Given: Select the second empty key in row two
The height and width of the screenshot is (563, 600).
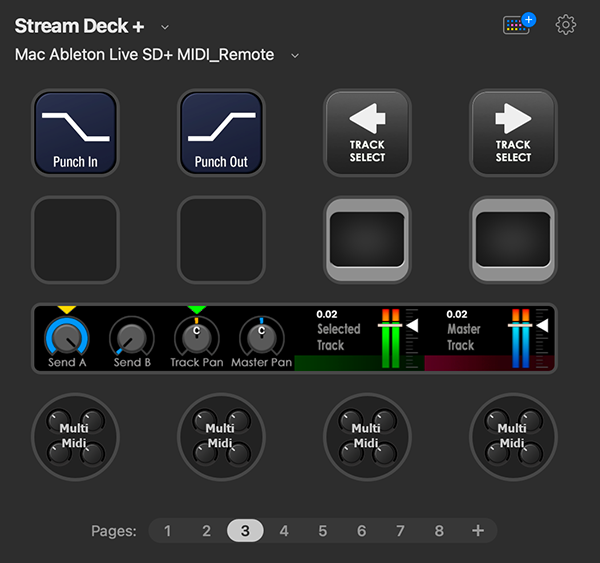Looking at the screenshot, I should [221, 240].
